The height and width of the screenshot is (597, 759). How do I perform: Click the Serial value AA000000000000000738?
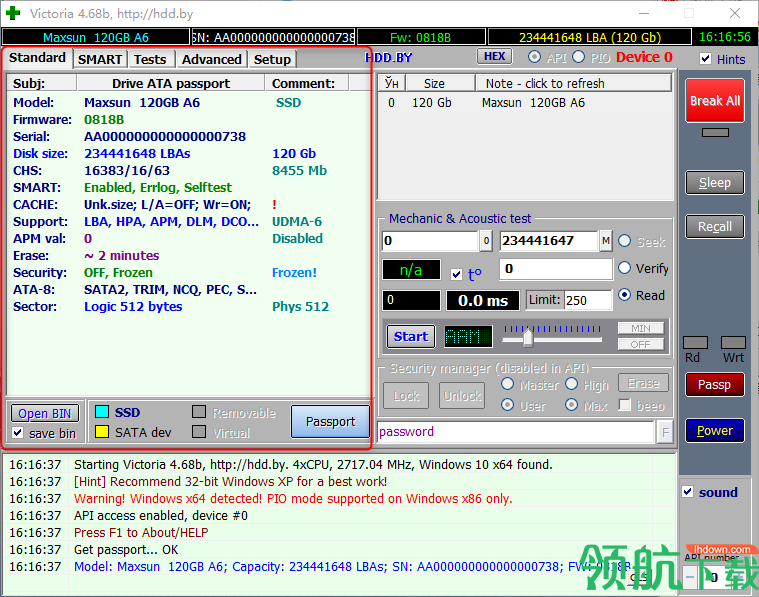(165, 137)
